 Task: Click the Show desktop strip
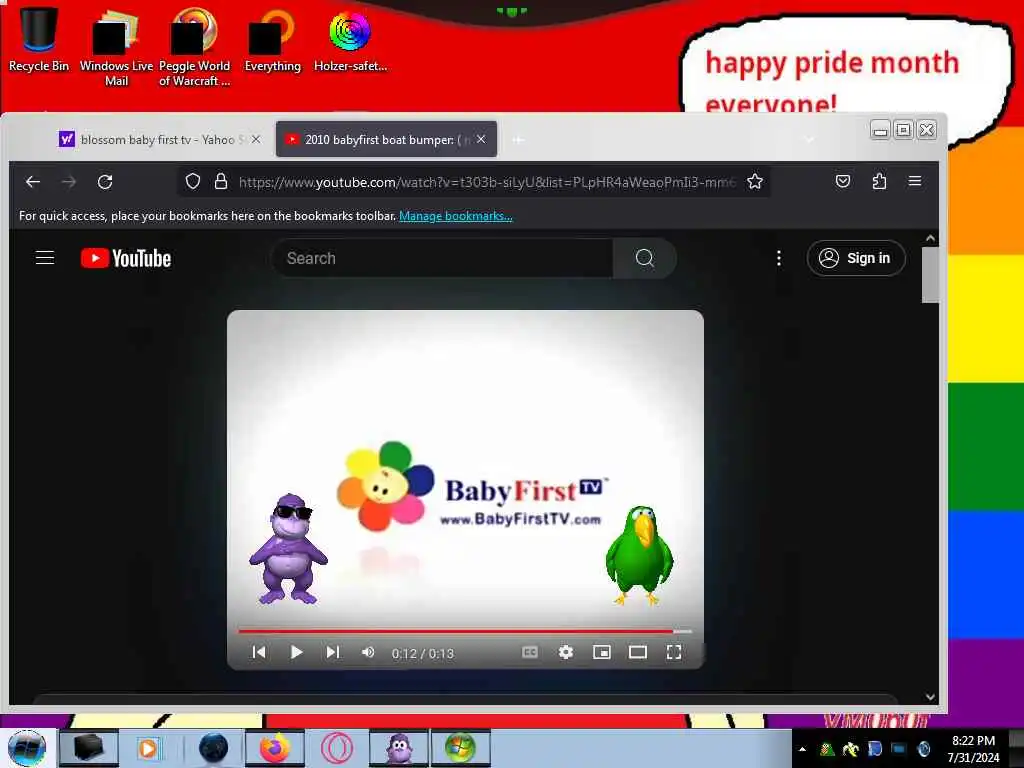pos(1016,749)
